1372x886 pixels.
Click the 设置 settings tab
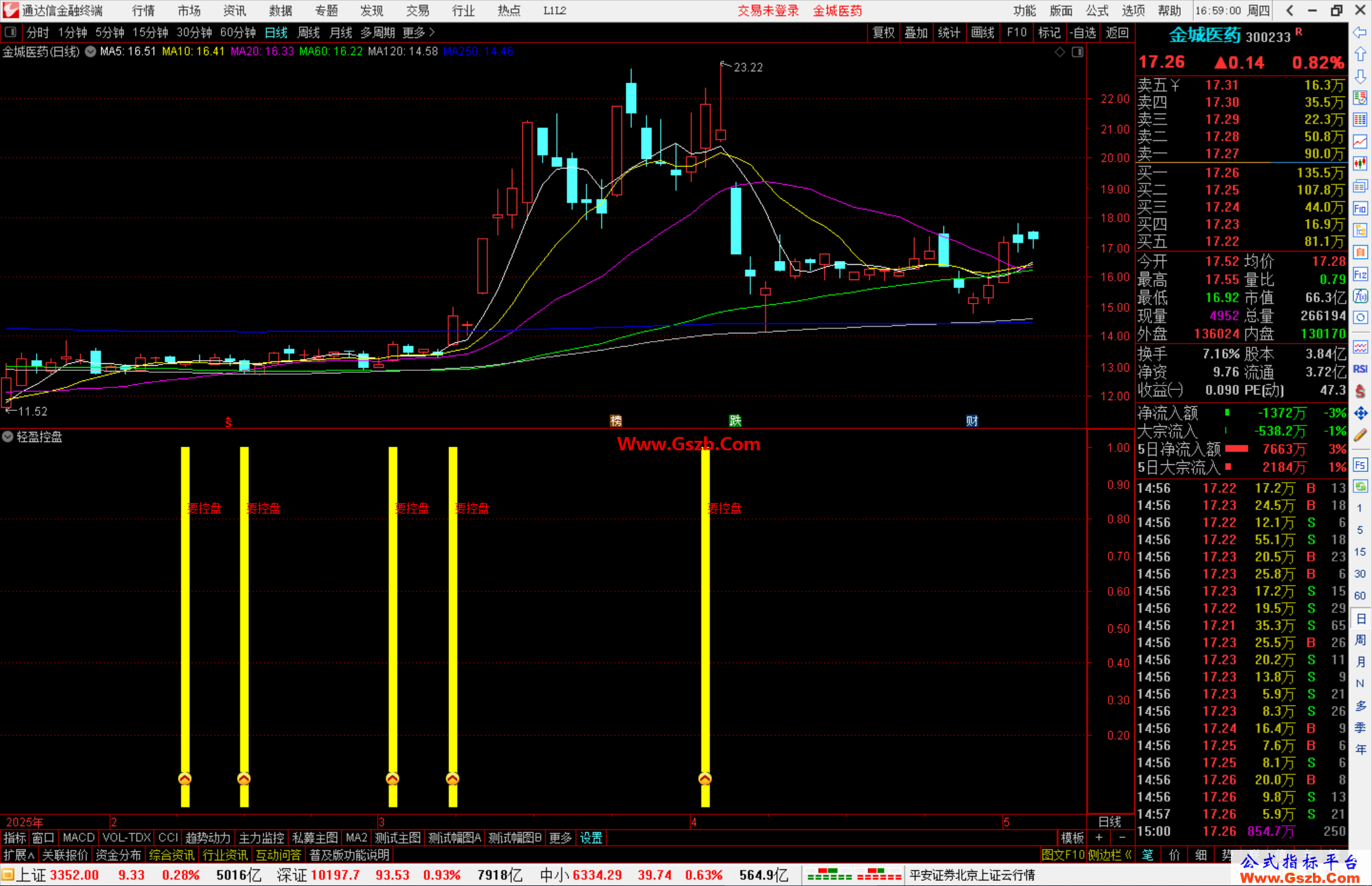[x=591, y=838]
